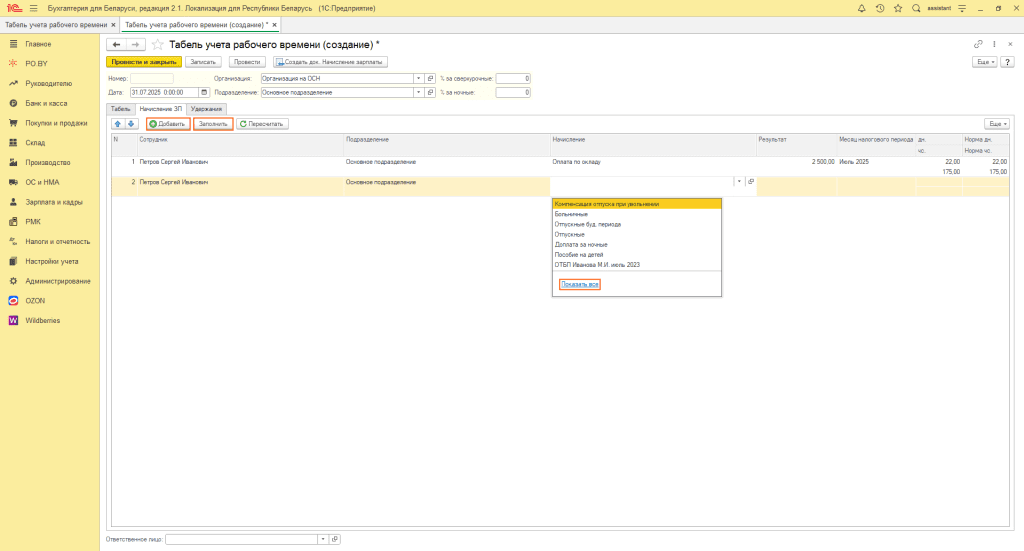The width and height of the screenshot is (1024, 551).
Task: Click the Пересчитать button
Action: click(x=262, y=124)
